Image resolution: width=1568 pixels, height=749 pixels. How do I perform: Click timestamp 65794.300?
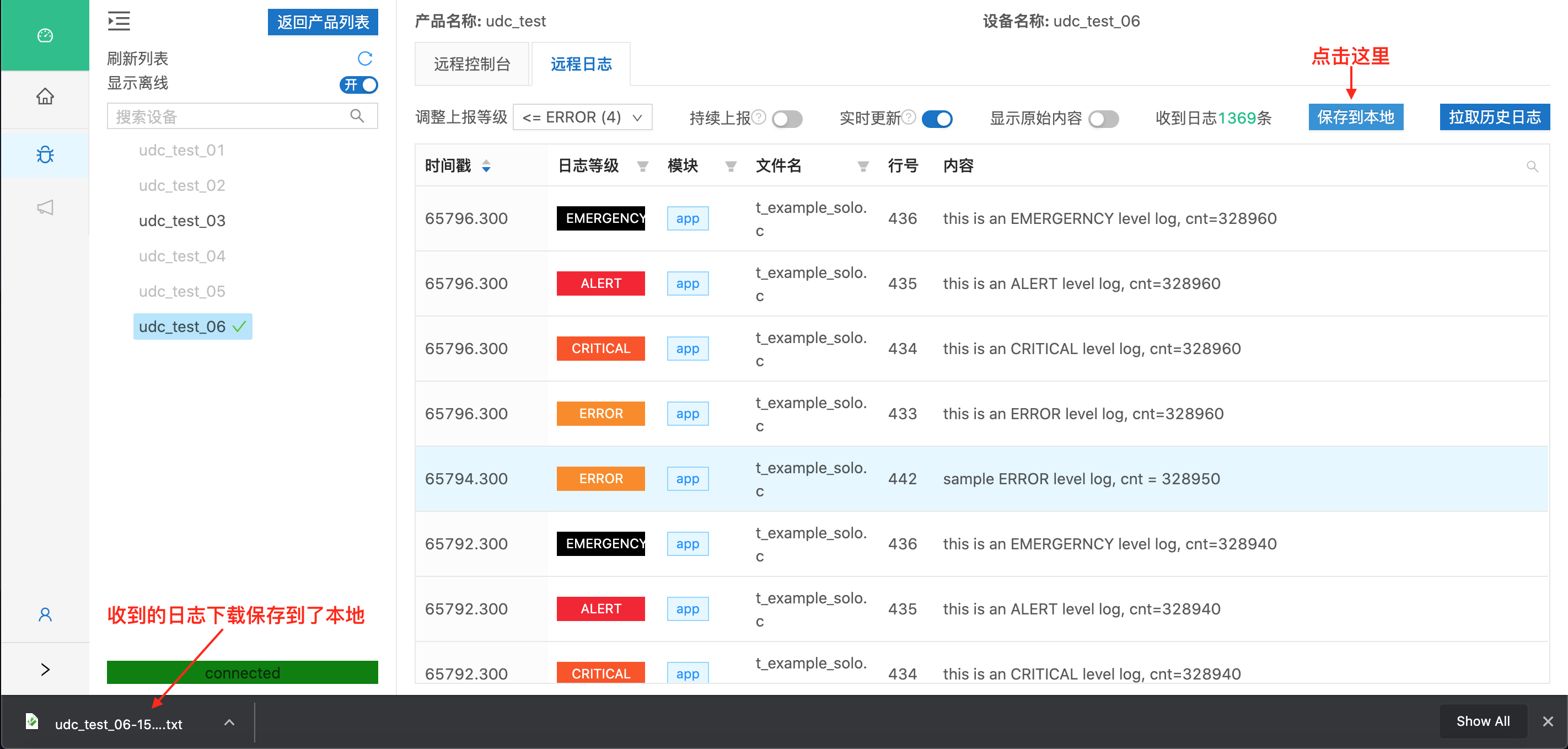point(466,479)
